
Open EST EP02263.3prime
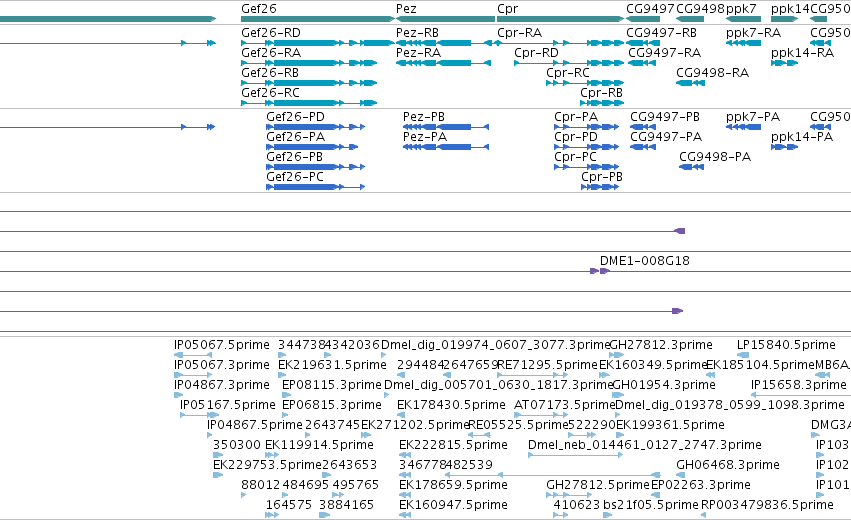point(701,485)
